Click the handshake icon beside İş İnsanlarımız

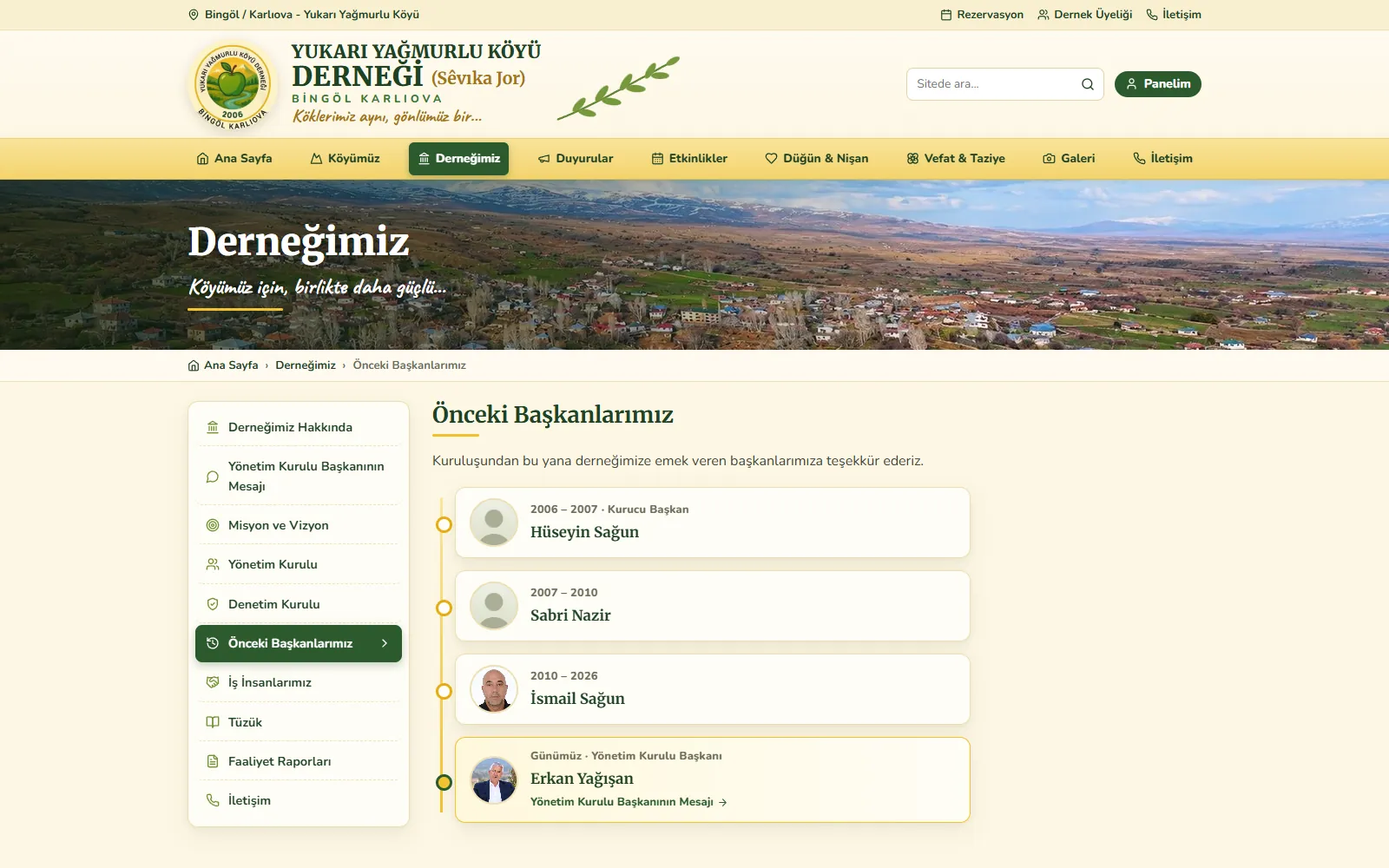click(x=213, y=682)
